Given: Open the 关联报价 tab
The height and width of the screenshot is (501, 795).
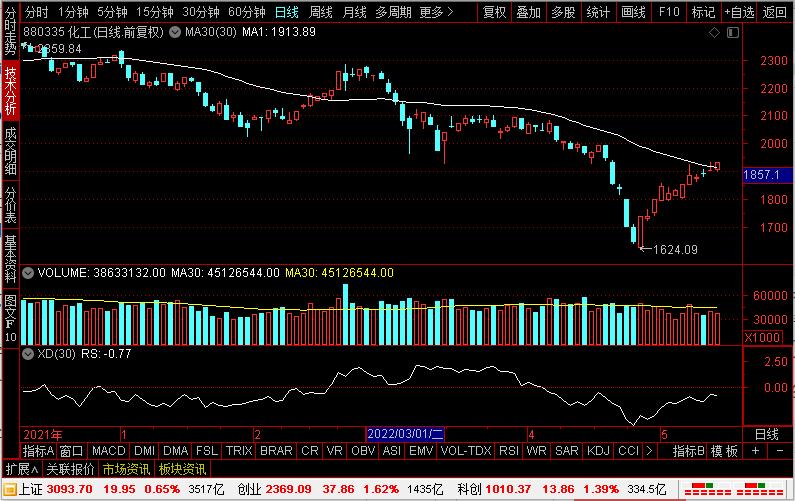Looking at the screenshot, I should click(x=70, y=469).
